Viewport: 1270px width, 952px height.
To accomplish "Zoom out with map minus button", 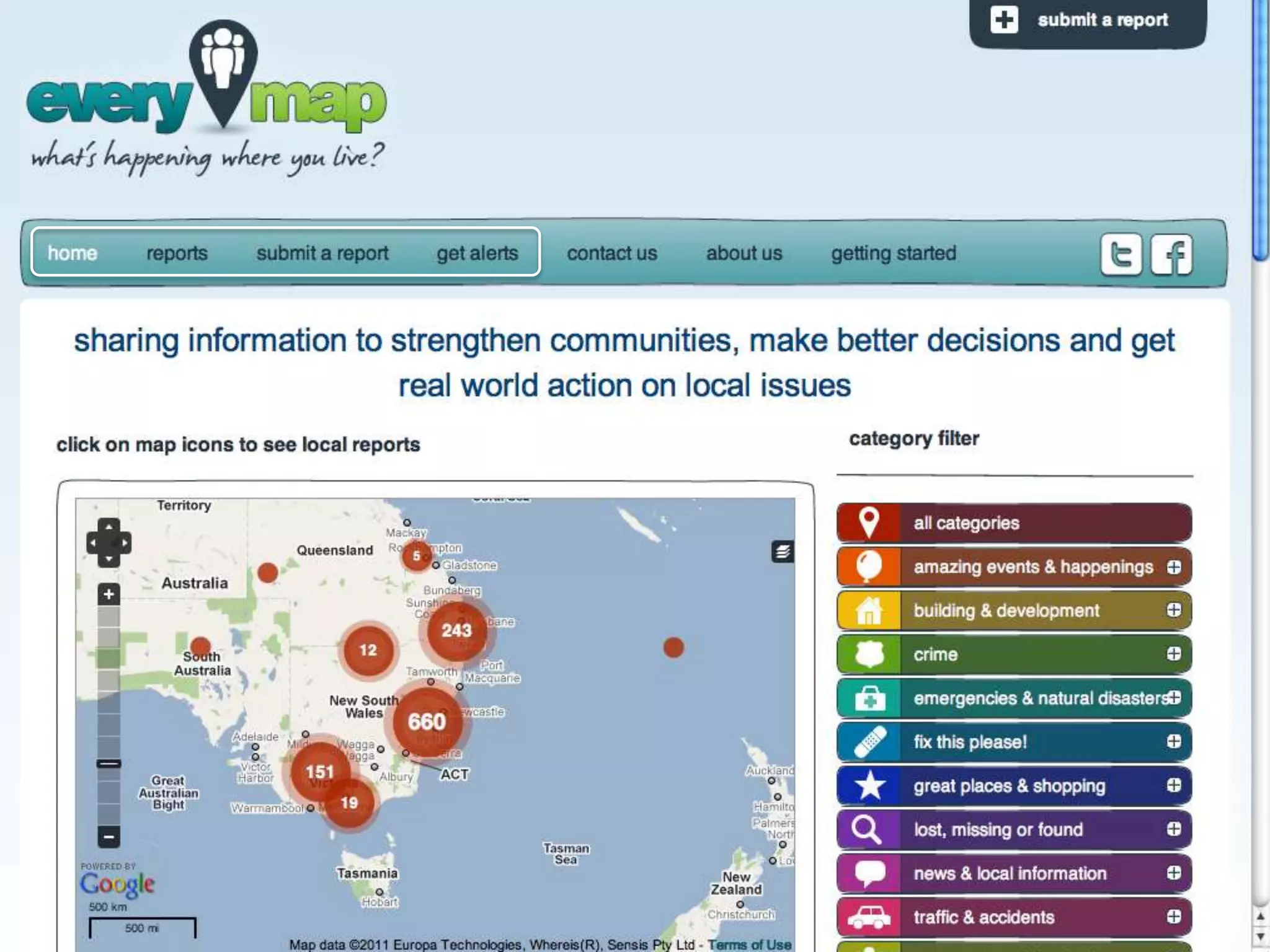I will click(x=109, y=837).
